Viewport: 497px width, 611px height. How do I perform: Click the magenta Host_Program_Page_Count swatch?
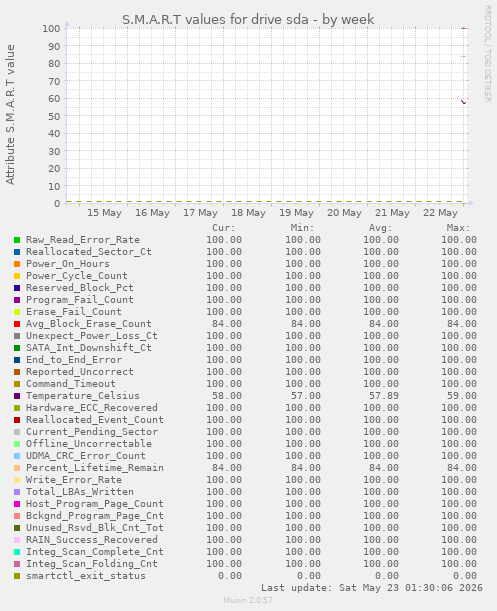[x=17, y=504]
